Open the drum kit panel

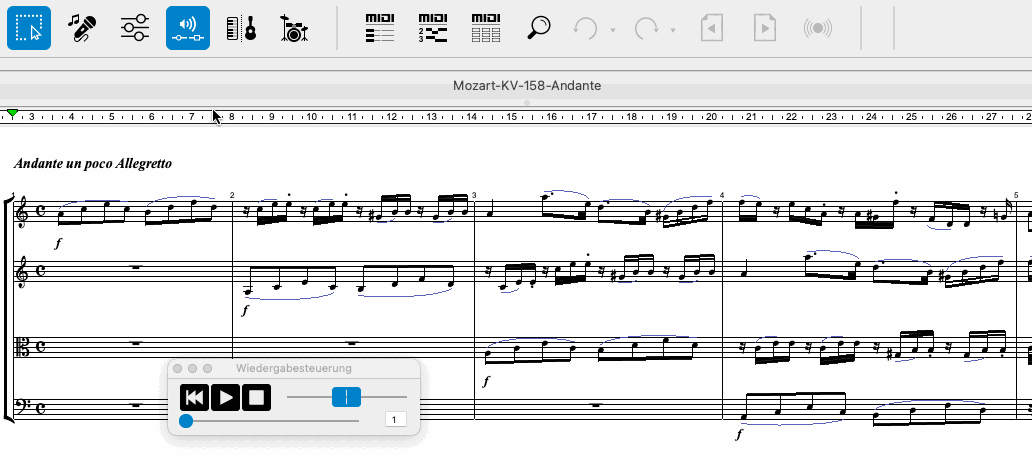(294, 28)
